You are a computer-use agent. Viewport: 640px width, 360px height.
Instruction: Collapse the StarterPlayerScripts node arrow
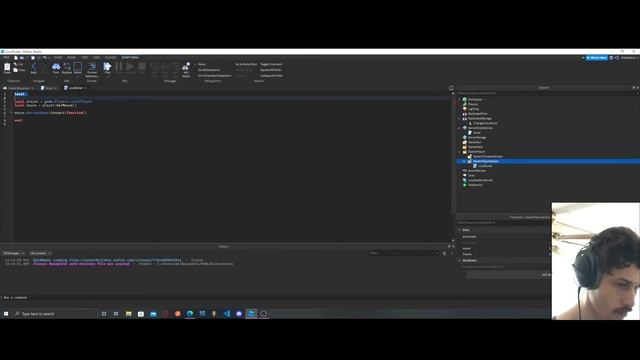pyautogui.click(x=464, y=162)
